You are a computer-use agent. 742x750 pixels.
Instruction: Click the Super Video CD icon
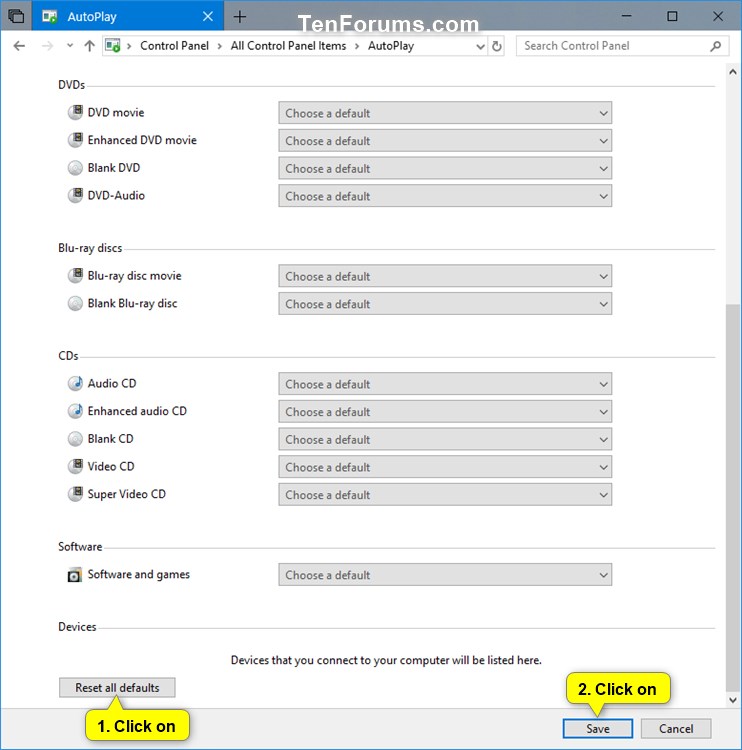pyautogui.click(x=75, y=494)
